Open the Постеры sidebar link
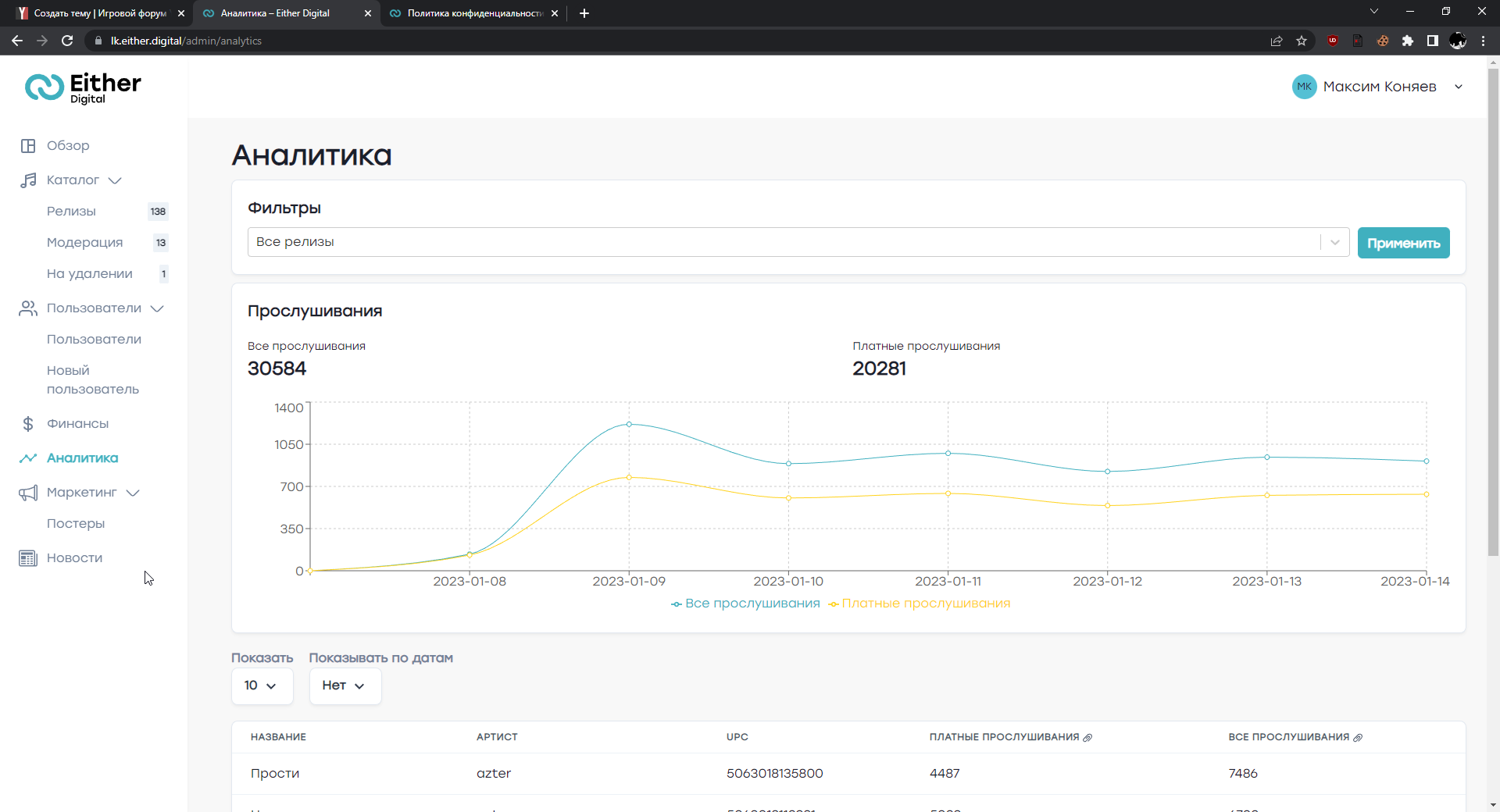The height and width of the screenshot is (812, 1500). click(76, 524)
